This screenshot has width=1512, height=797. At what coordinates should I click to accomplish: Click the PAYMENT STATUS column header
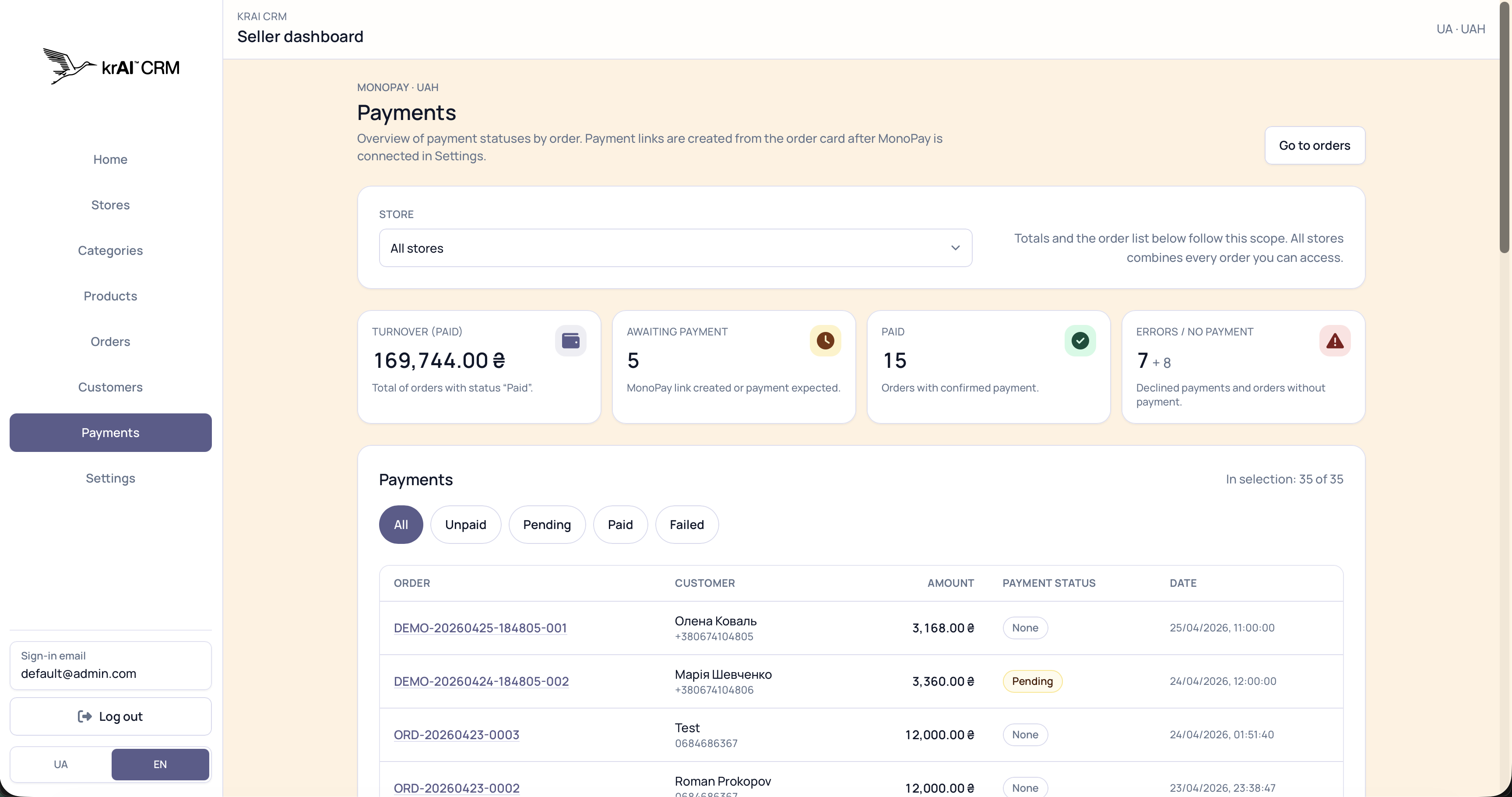(1049, 583)
